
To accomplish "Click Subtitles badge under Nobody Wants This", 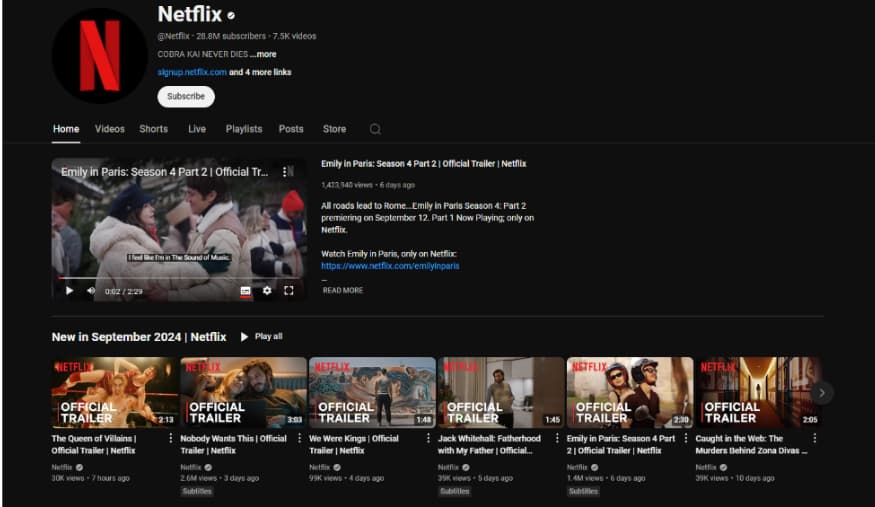I will [x=197, y=491].
